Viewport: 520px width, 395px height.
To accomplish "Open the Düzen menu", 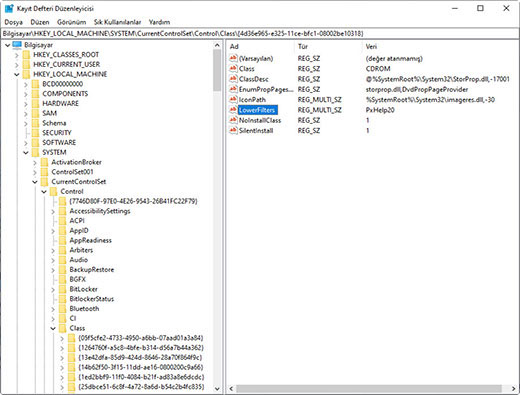I will [40, 22].
